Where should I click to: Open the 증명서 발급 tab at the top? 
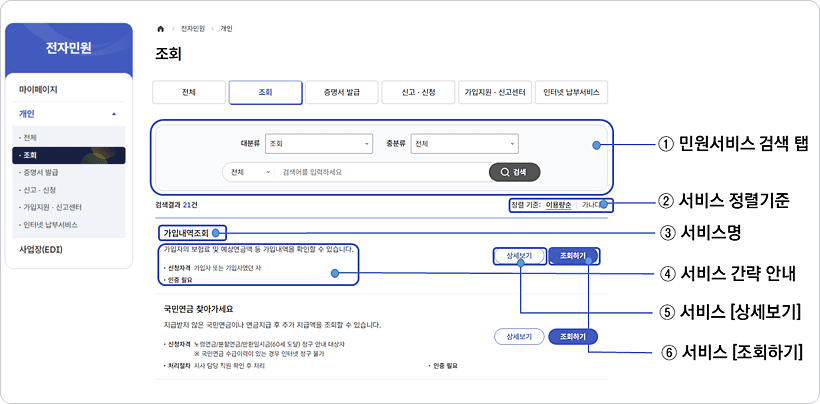pyautogui.click(x=341, y=93)
